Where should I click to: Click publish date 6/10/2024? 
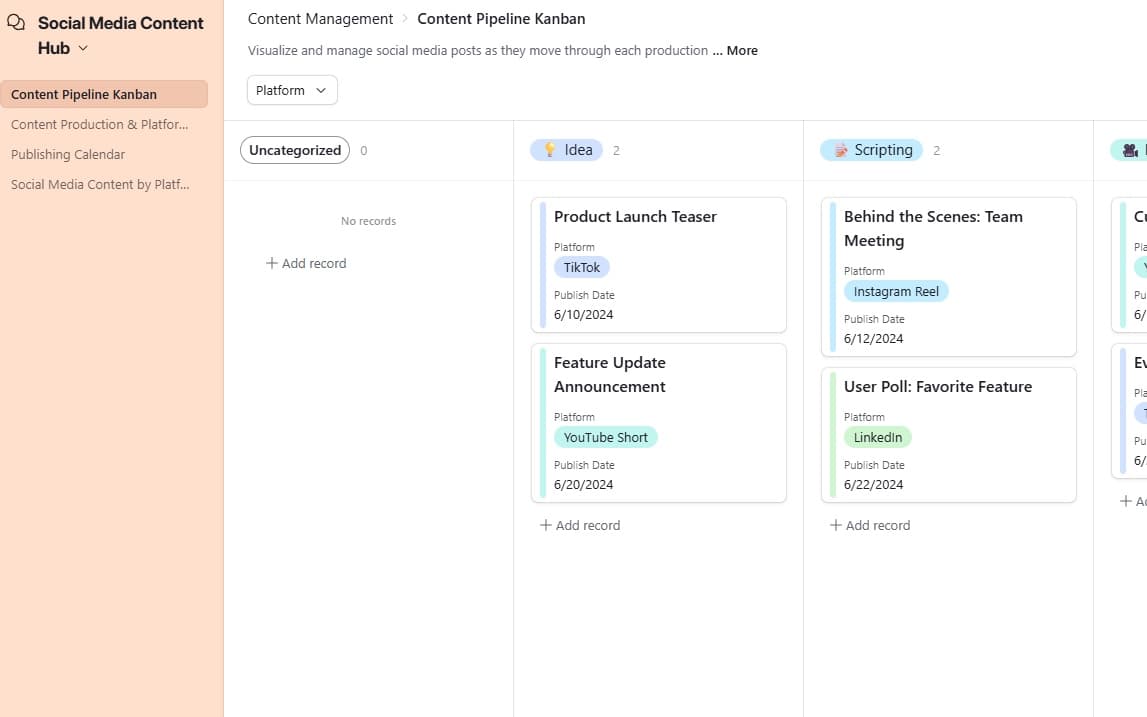pyautogui.click(x=584, y=315)
